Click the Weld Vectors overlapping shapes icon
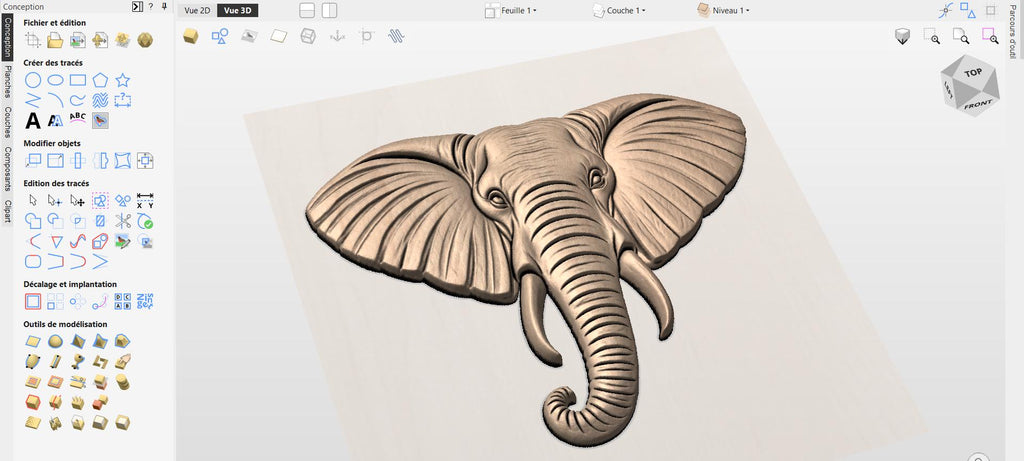This screenshot has width=1024, height=461. (x=33, y=221)
